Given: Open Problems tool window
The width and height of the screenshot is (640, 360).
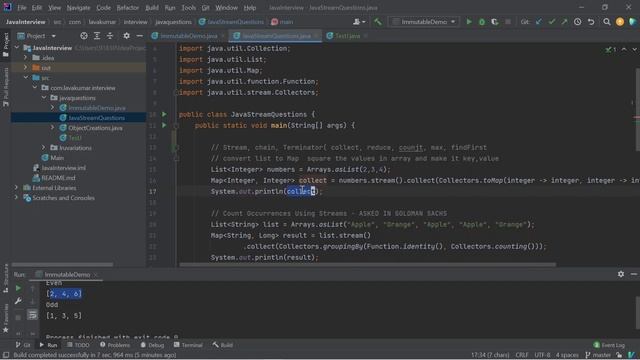Looking at the screenshot, I should (x=115, y=345).
